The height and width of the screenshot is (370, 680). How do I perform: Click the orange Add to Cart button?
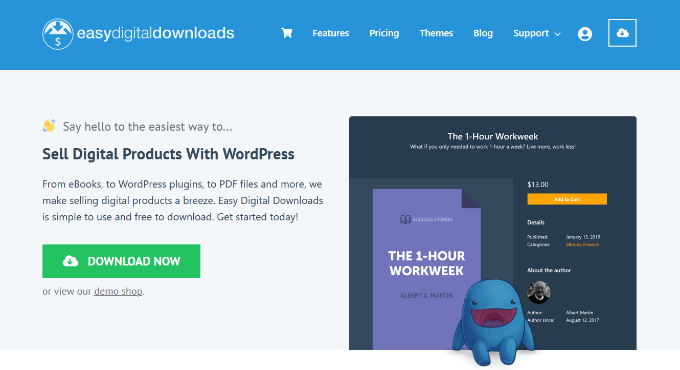tap(567, 199)
